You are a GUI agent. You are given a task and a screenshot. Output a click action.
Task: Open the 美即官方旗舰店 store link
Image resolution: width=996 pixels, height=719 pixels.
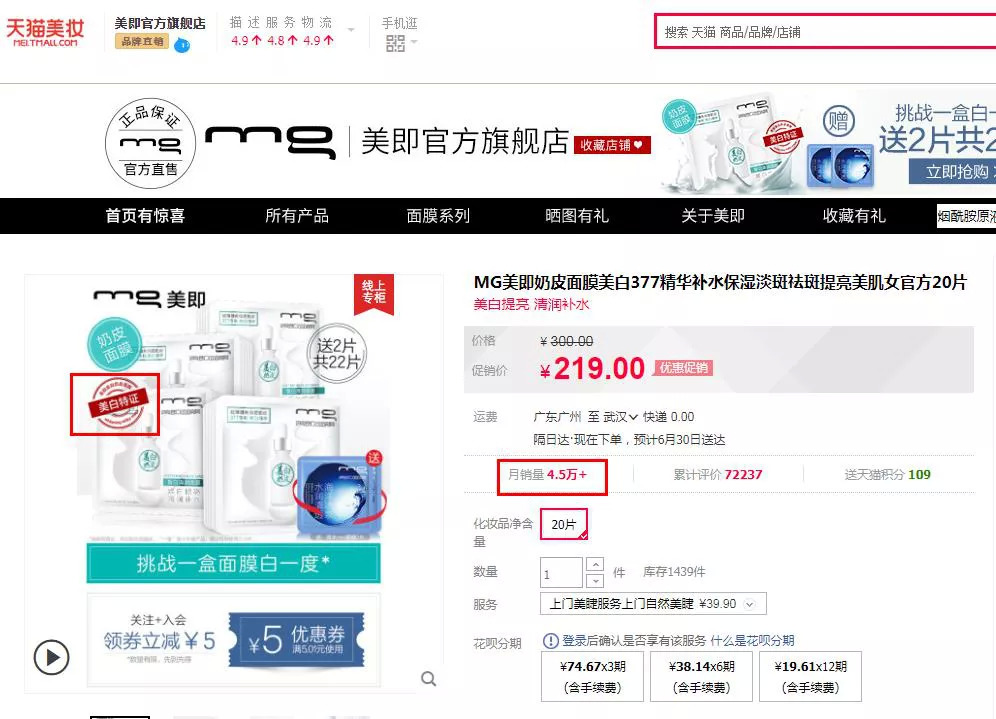pos(160,24)
